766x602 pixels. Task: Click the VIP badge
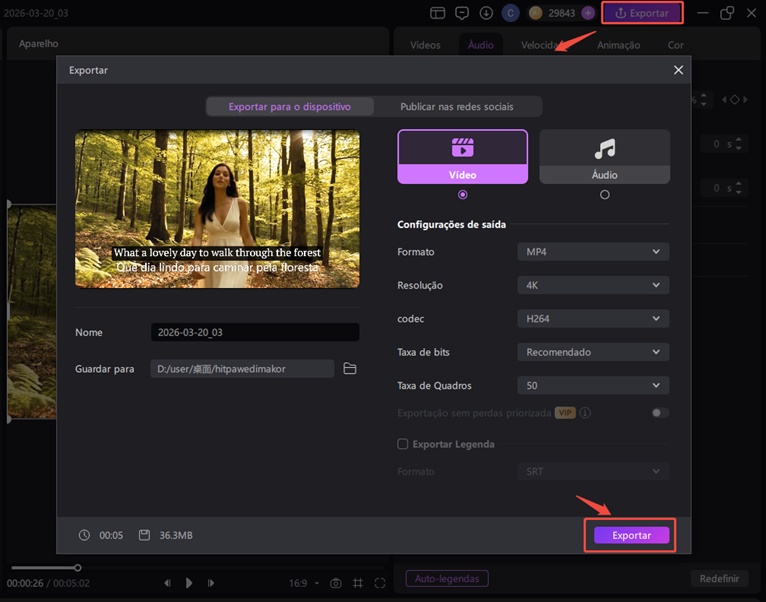click(565, 413)
